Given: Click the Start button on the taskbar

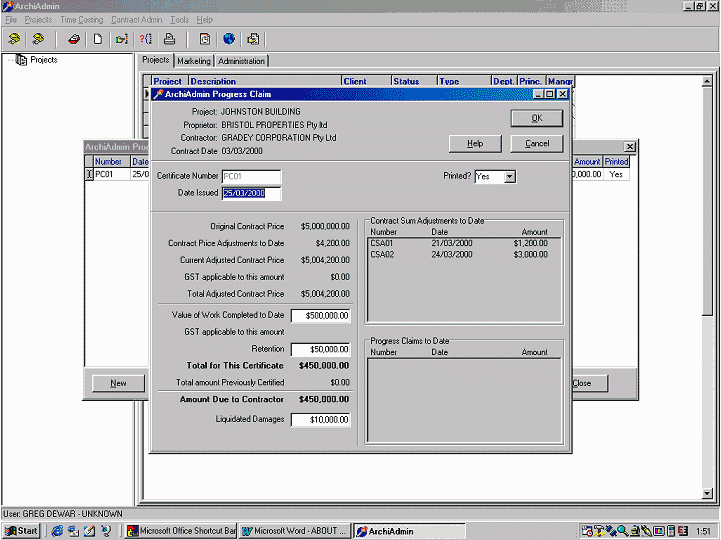Looking at the screenshot, I should point(21,531).
